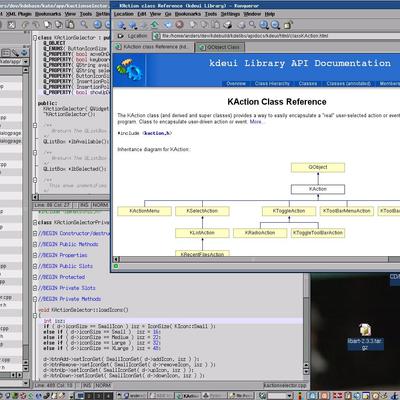This screenshot has width=400, height=400.
Task: Click the Redo icon in Kate toolbar
Action: click(36, 25)
